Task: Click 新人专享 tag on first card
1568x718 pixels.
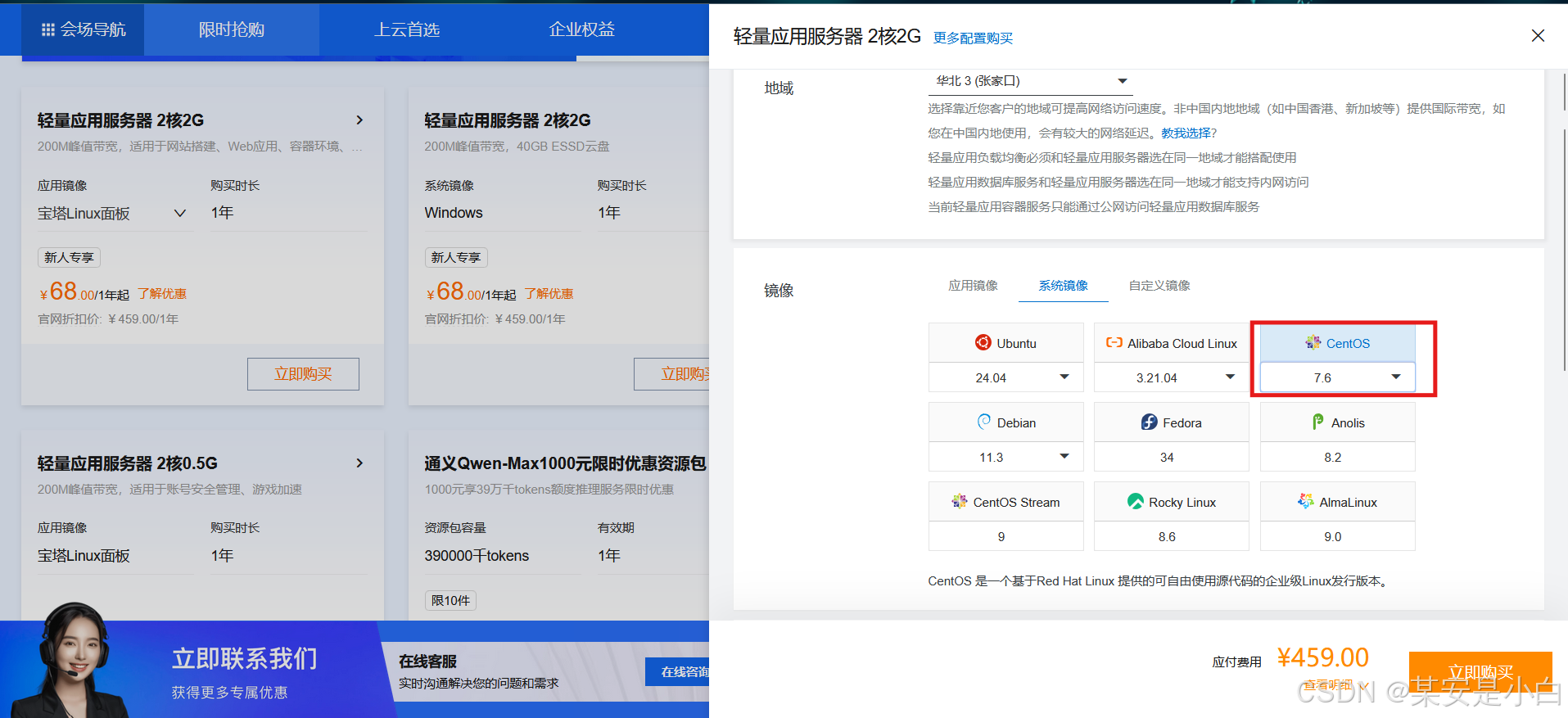Action: (69, 257)
